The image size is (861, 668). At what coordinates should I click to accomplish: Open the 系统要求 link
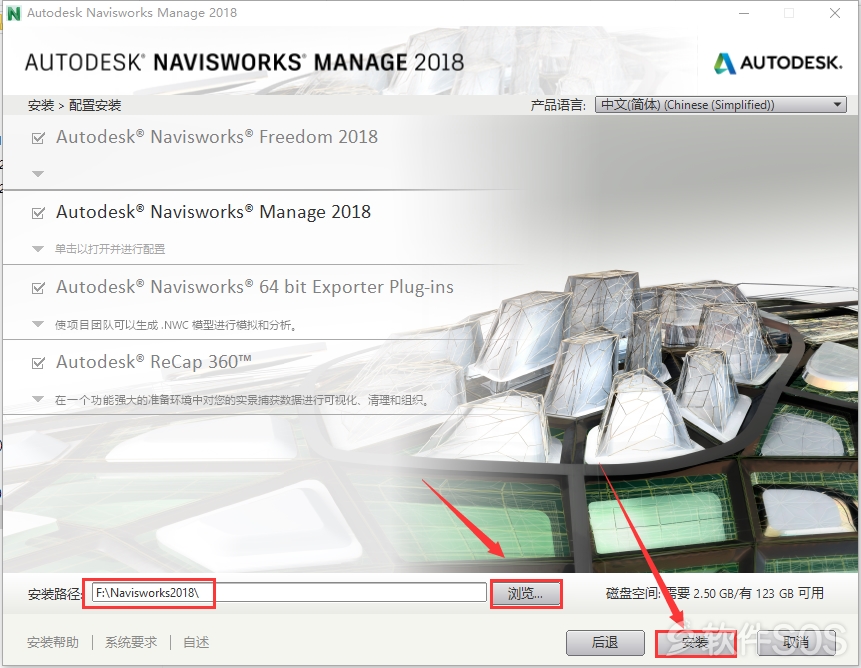point(131,642)
